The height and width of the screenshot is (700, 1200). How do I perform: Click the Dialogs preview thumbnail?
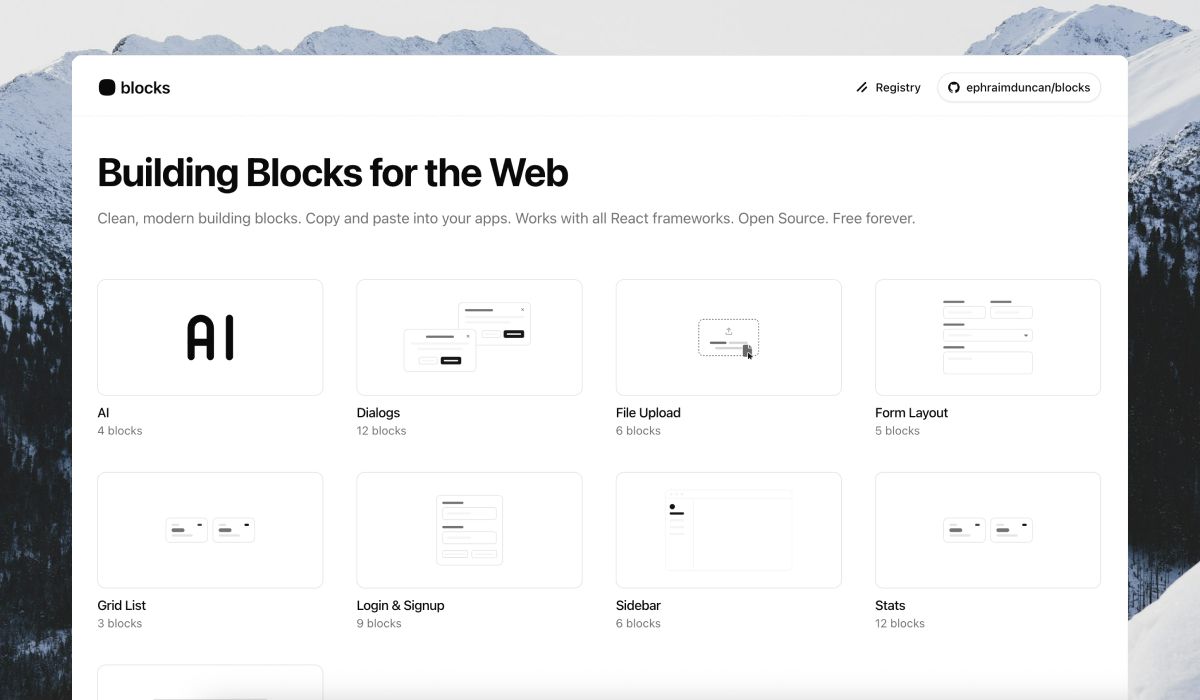coord(469,337)
